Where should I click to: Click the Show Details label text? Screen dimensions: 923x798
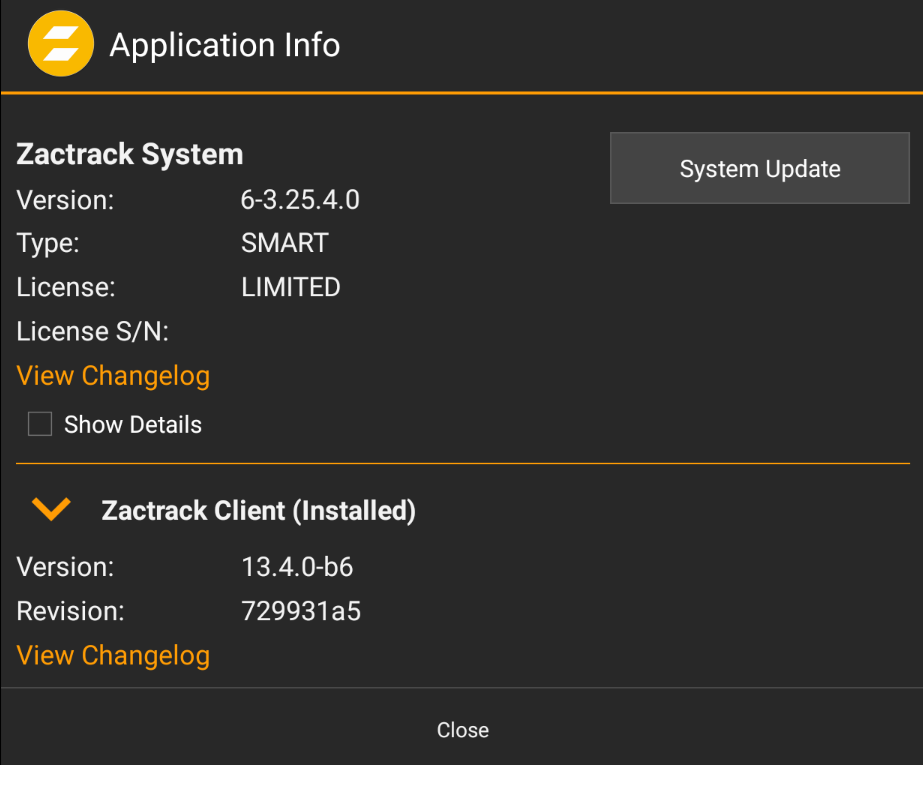pyautogui.click(x=133, y=424)
